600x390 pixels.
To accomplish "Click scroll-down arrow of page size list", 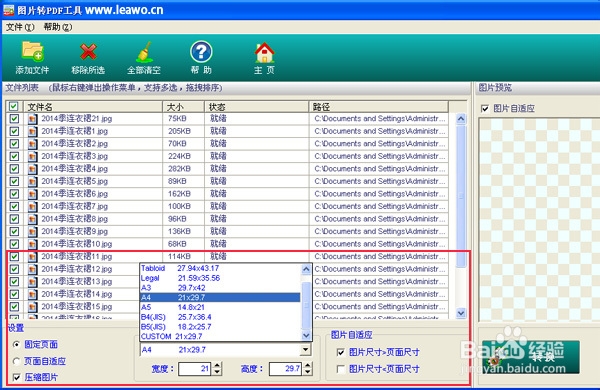I will pyautogui.click(x=306, y=336).
